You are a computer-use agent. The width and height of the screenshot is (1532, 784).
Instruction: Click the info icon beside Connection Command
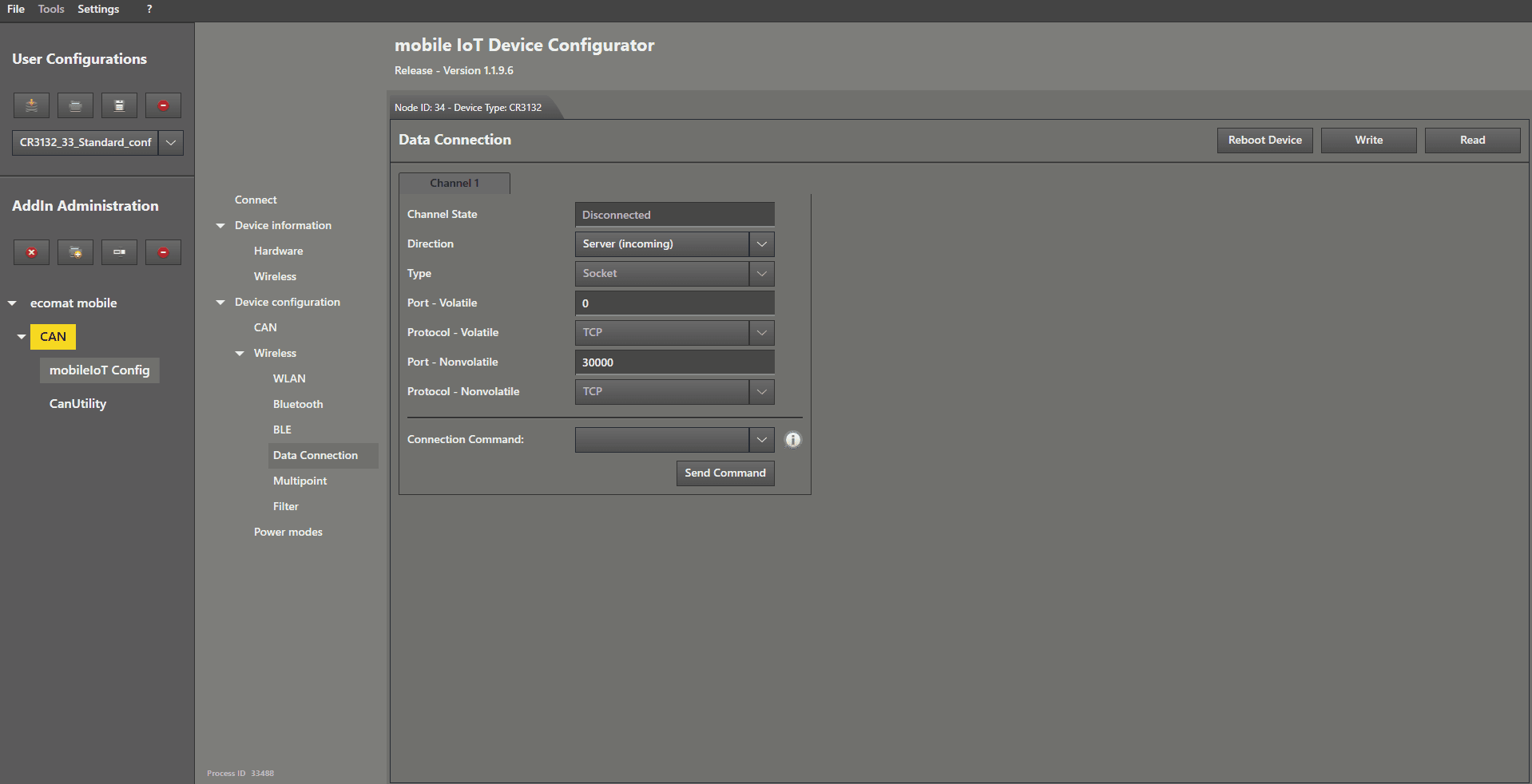tap(792, 440)
